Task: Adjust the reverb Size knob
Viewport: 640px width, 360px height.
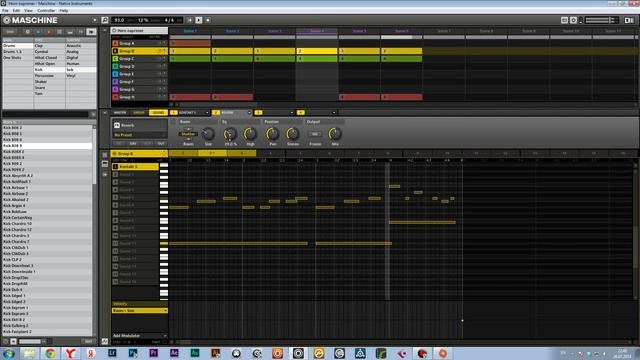Action: click(208, 133)
